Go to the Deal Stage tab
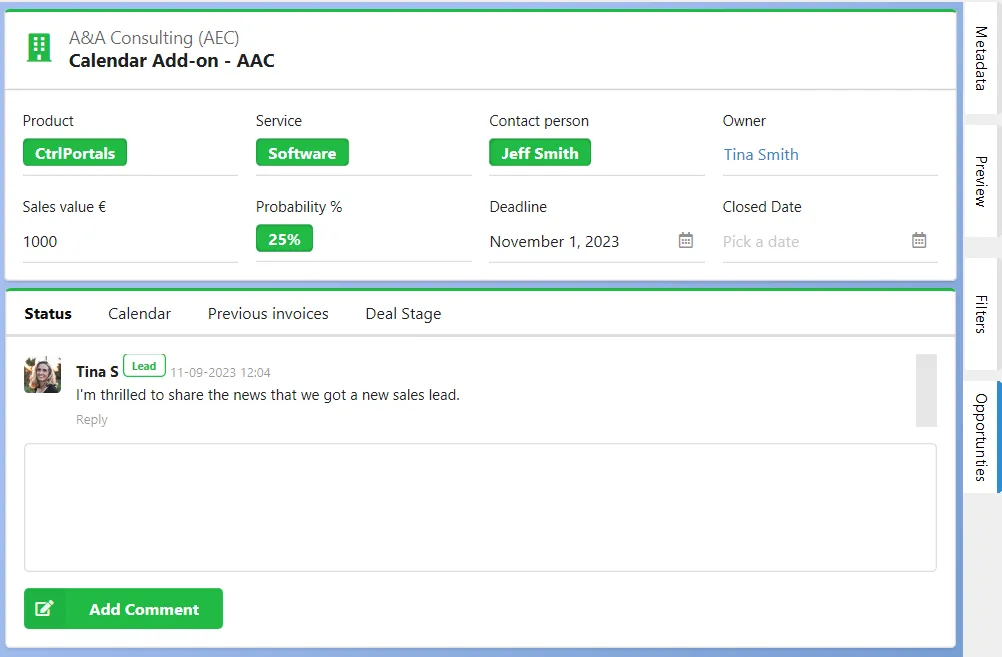Image resolution: width=1002 pixels, height=657 pixels. (x=403, y=314)
